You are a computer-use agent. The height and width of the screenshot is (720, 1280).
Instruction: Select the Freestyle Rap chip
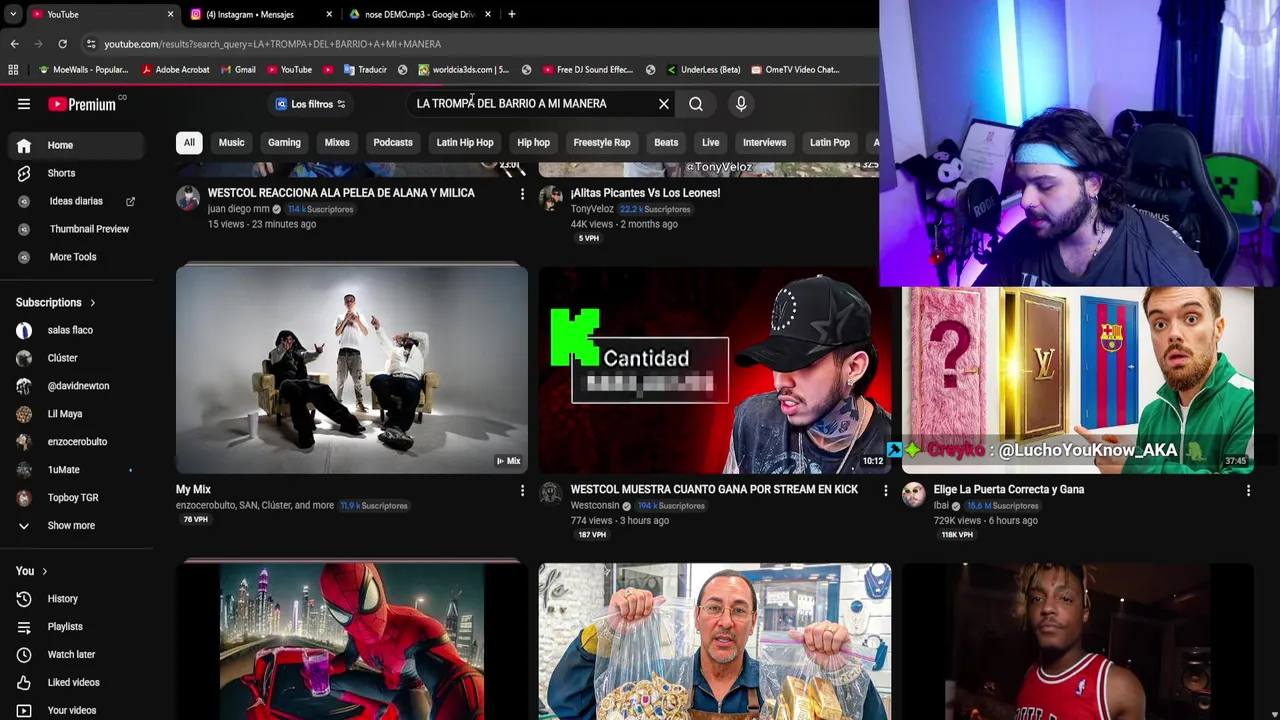click(x=602, y=142)
